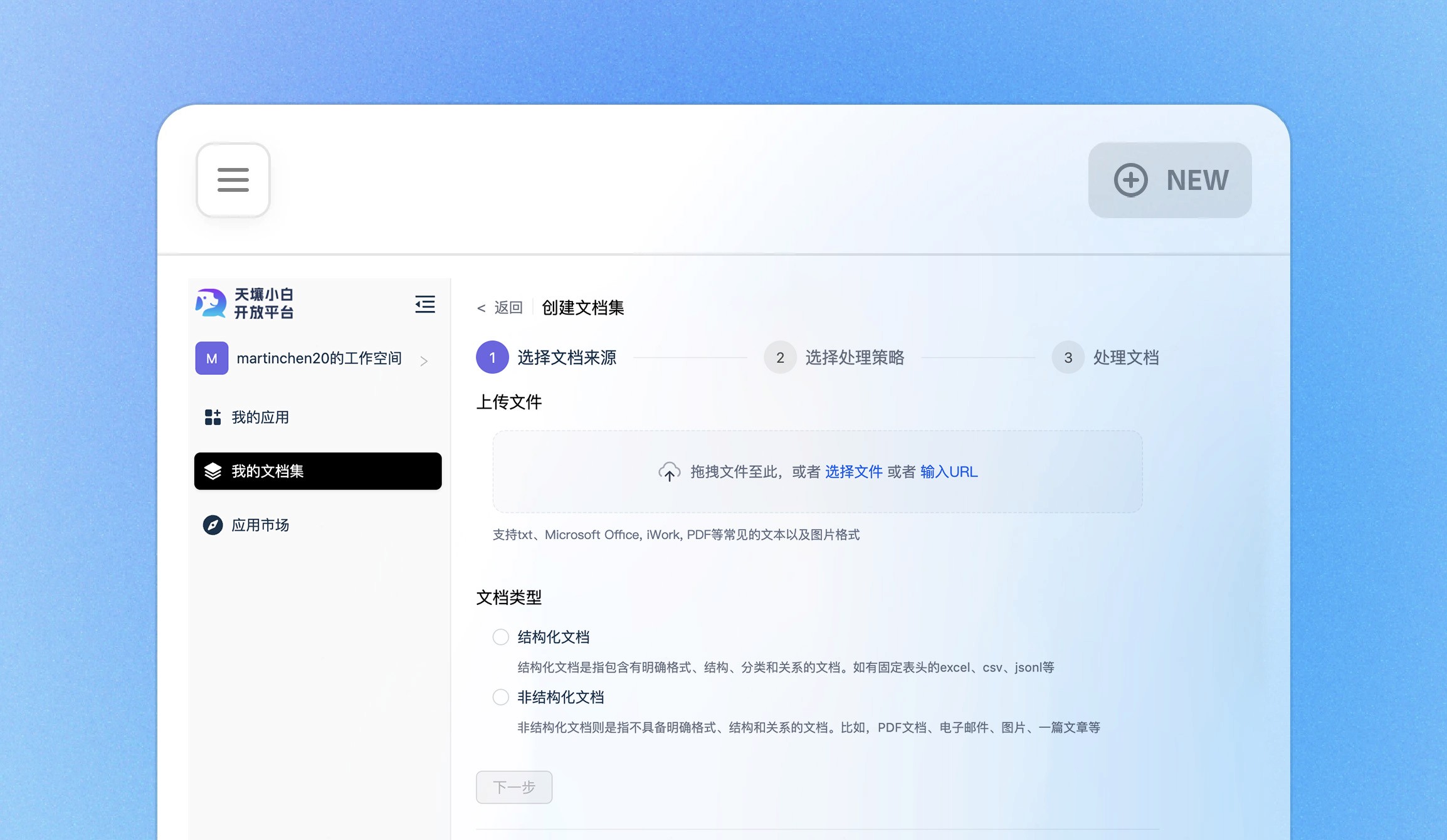Click the 选择文件 link
Image resolution: width=1447 pixels, height=840 pixels.
click(853, 471)
